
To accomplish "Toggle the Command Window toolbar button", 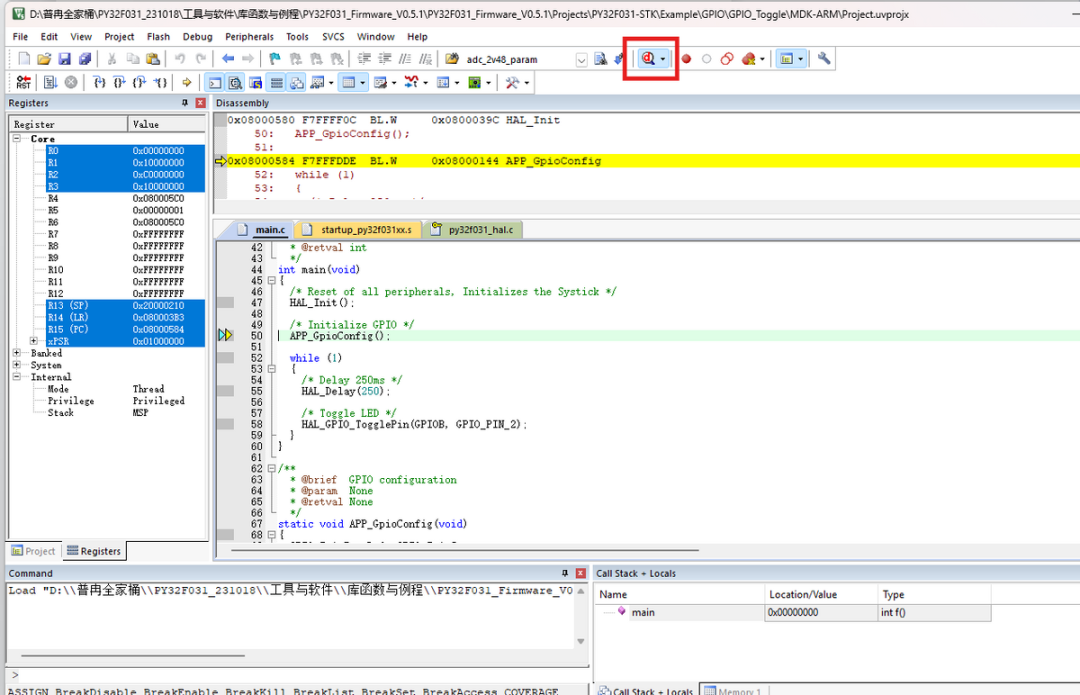I will [x=215, y=82].
